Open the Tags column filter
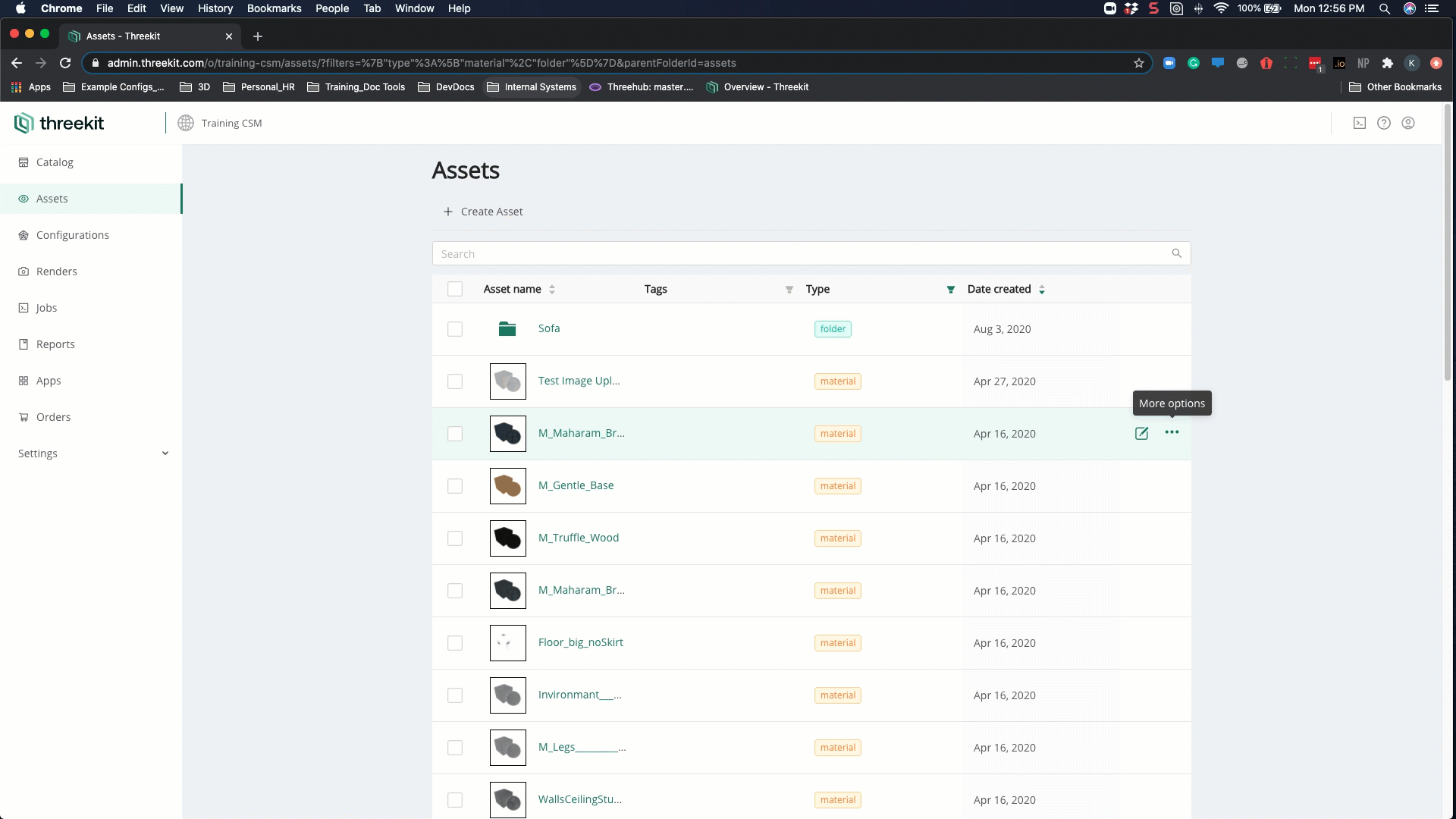The width and height of the screenshot is (1456, 819). (x=789, y=290)
